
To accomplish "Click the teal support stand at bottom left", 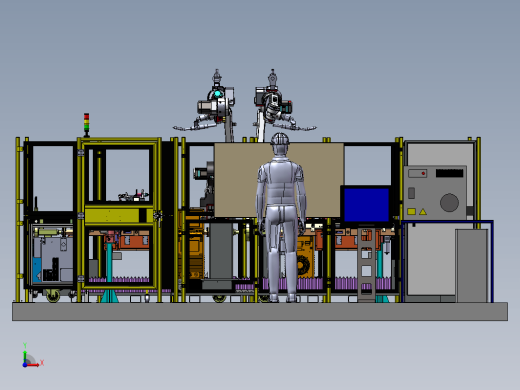I will point(110,273).
